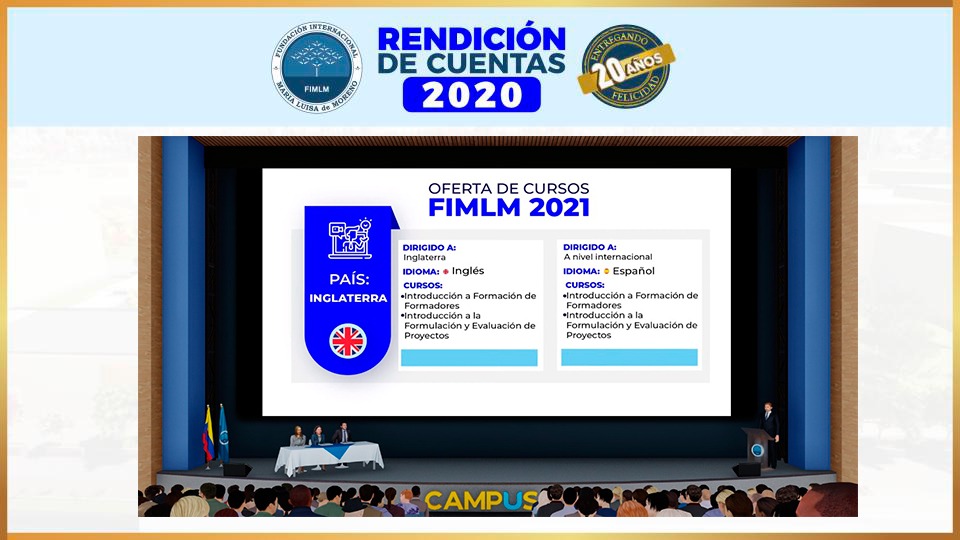Viewport: 960px width, 540px height.
Task: Click 'Formulación y Evaluación de Proyectos' in right card
Action: 631,330
